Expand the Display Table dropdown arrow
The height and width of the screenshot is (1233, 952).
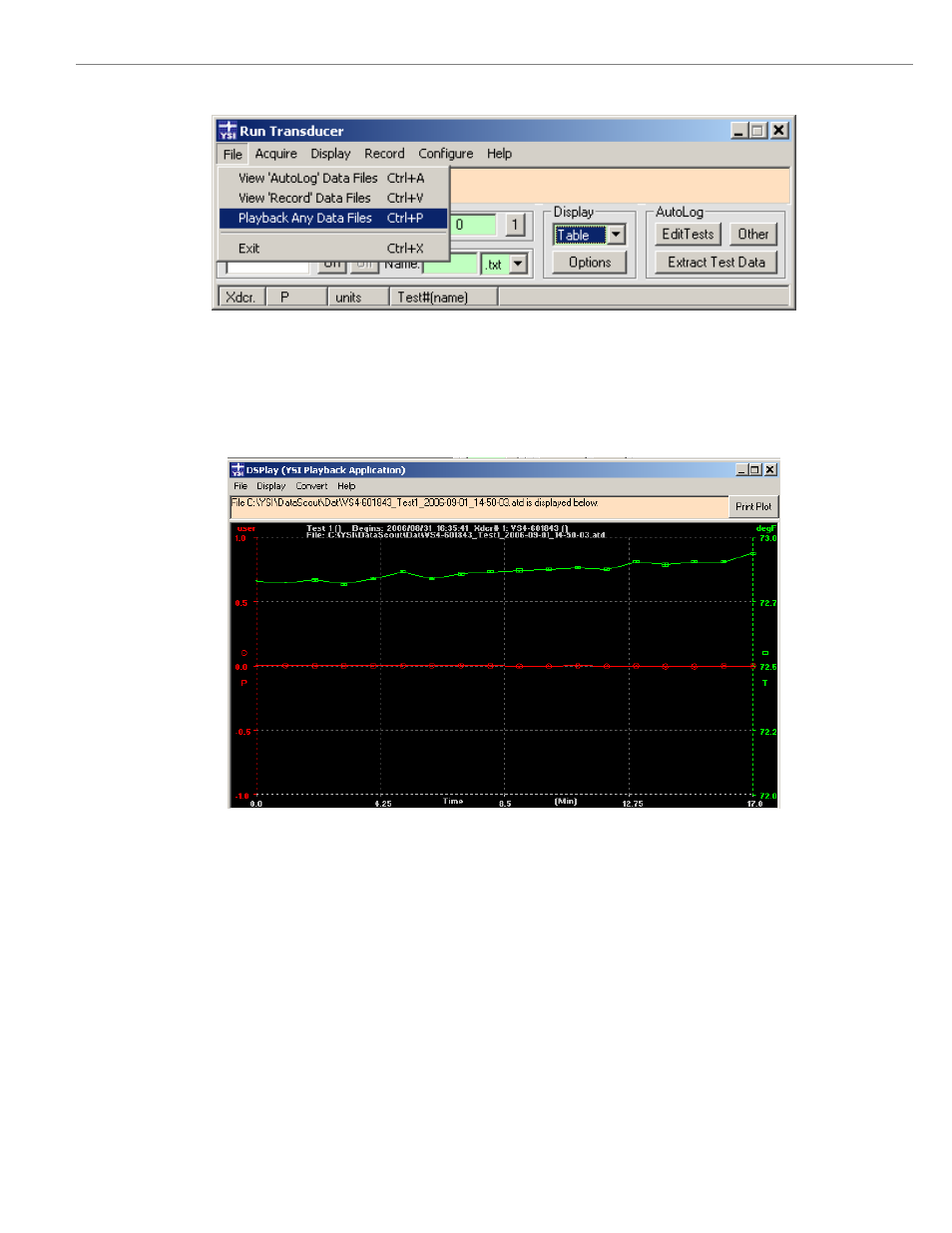[617, 235]
